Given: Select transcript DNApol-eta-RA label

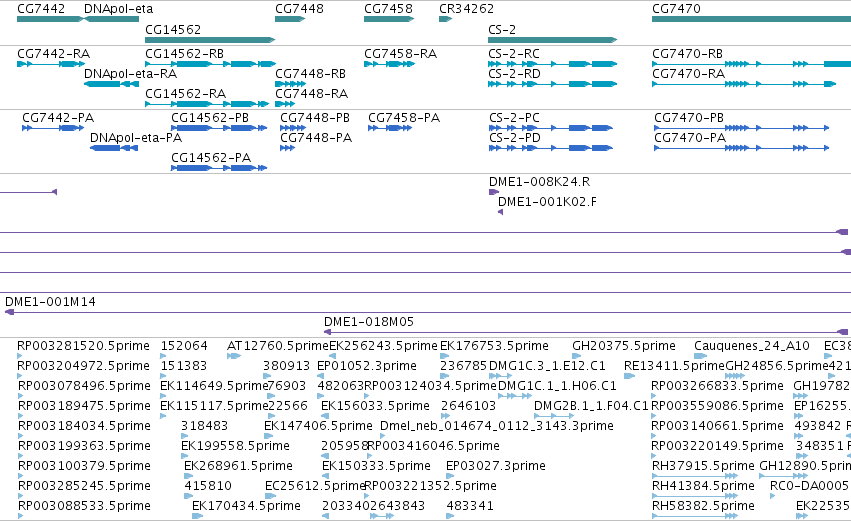Looking at the screenshot, I should tap(130, 74).
